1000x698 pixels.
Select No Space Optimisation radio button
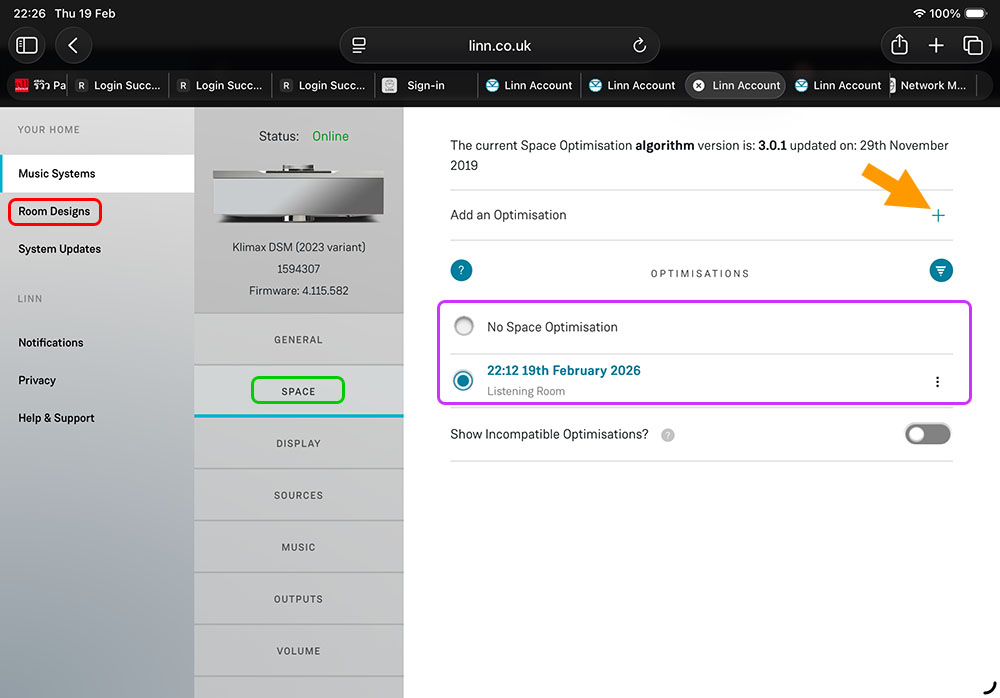[464, 327]
